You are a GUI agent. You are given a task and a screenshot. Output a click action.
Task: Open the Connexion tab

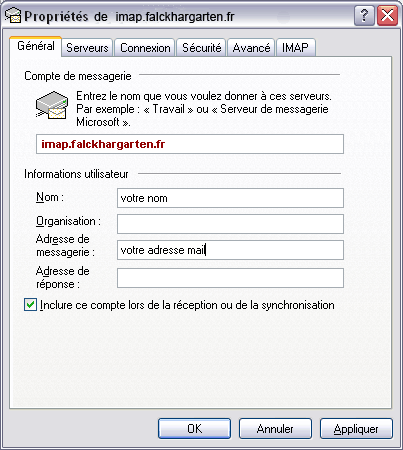point(145,48)
